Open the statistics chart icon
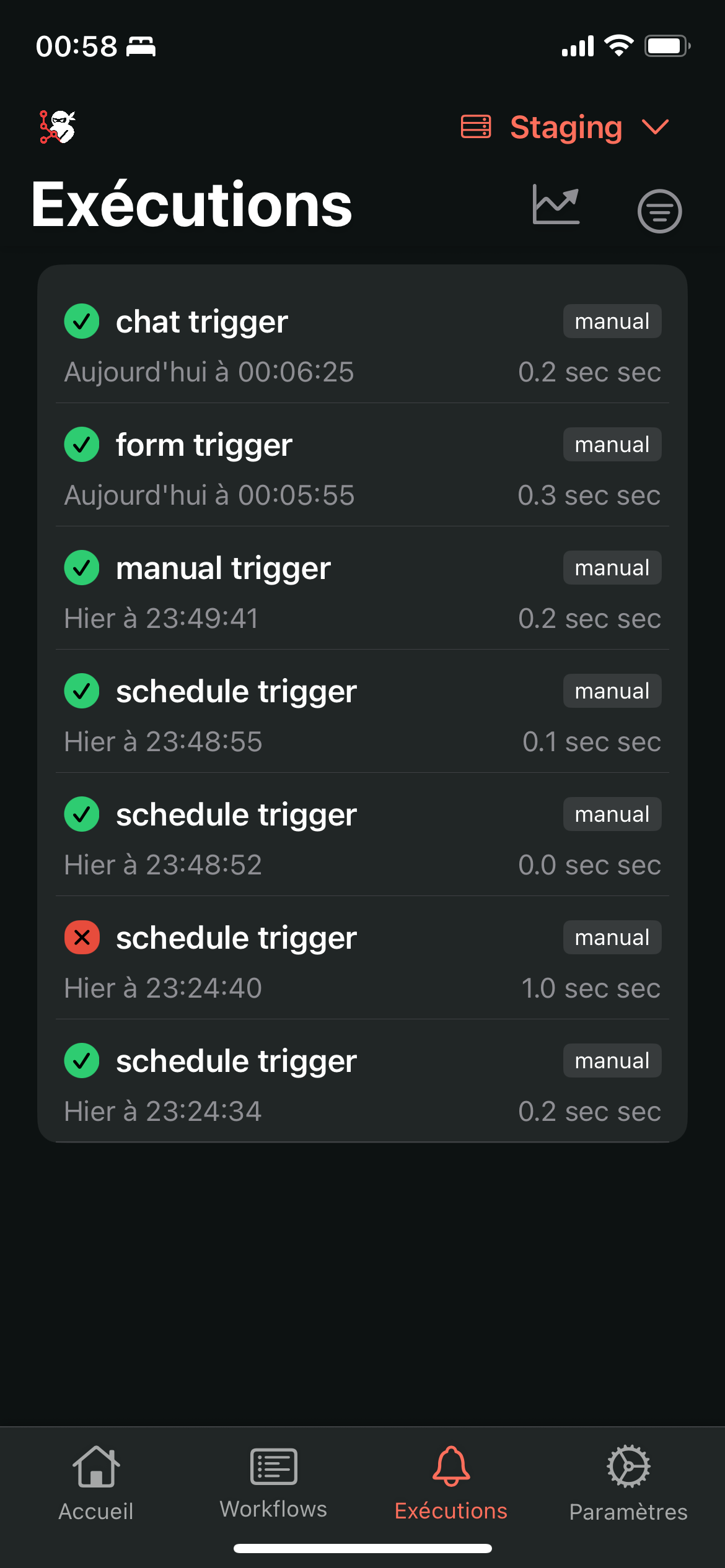Viewport: 725px width, 1568px height. 556,205
